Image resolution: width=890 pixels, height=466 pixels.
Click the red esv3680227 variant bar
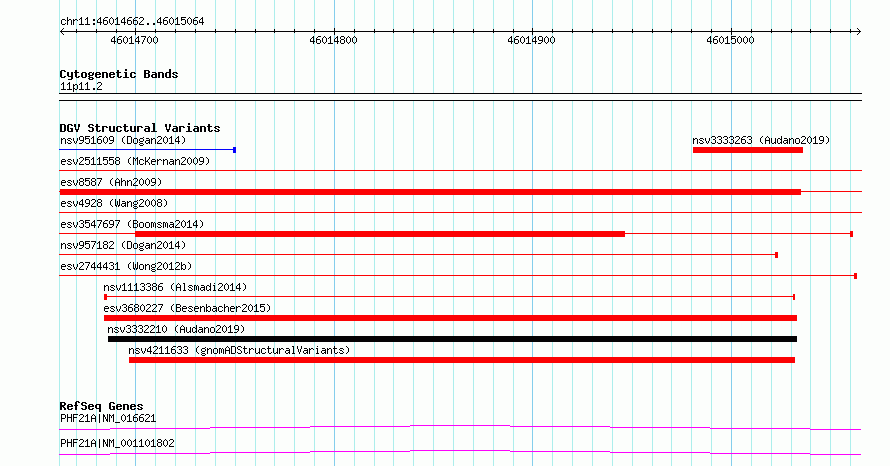point(450,318)
